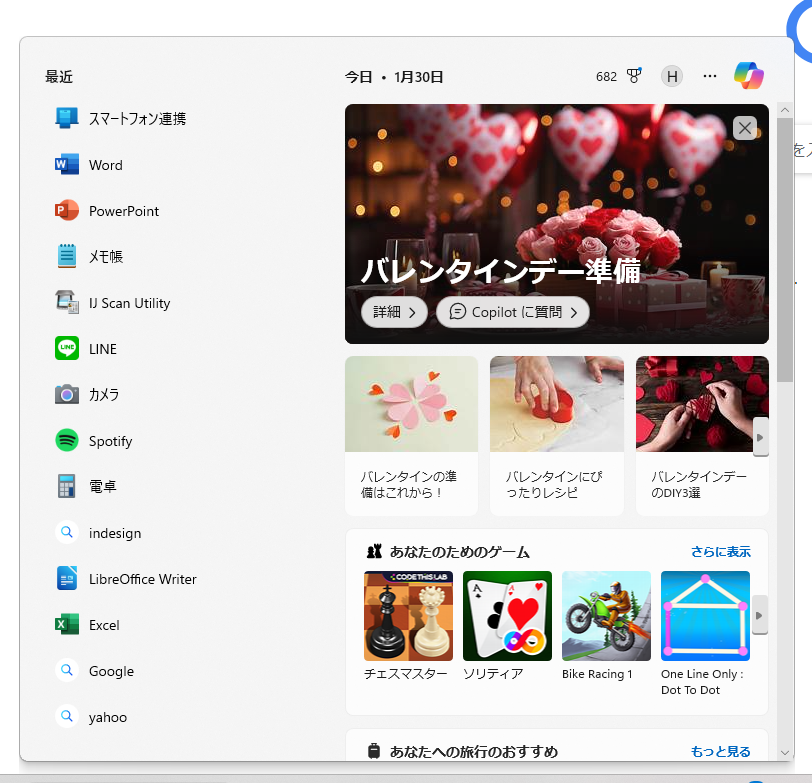The height and width of the screenshot is (783, 812).
Task: Open the rewards trophy icon
Action: [x=634, y=76]
